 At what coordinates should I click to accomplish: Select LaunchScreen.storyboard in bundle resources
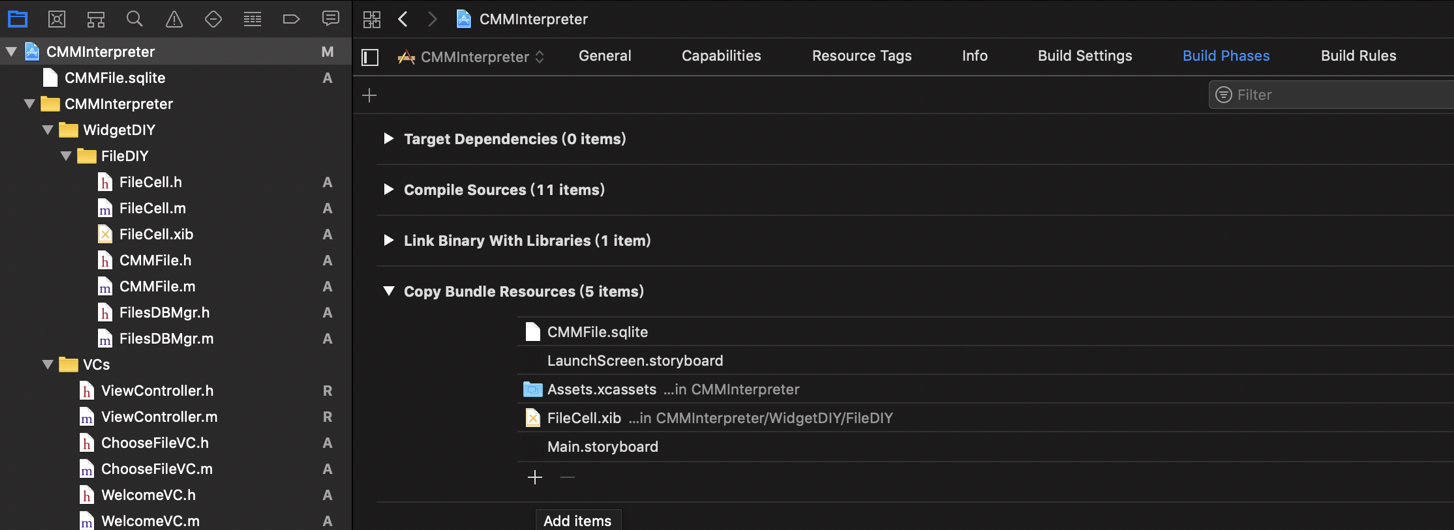tap(635, 361)
